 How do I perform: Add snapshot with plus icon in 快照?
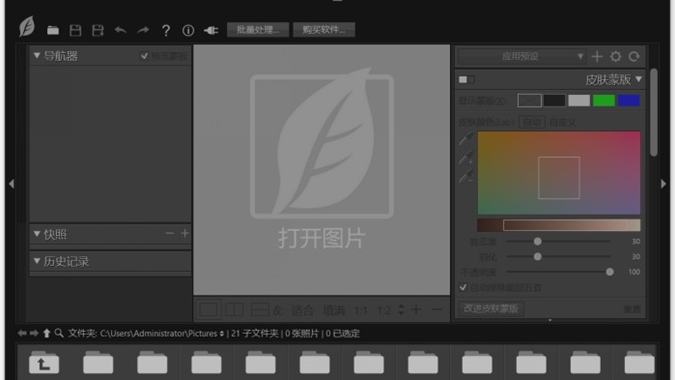pos(185,233)
